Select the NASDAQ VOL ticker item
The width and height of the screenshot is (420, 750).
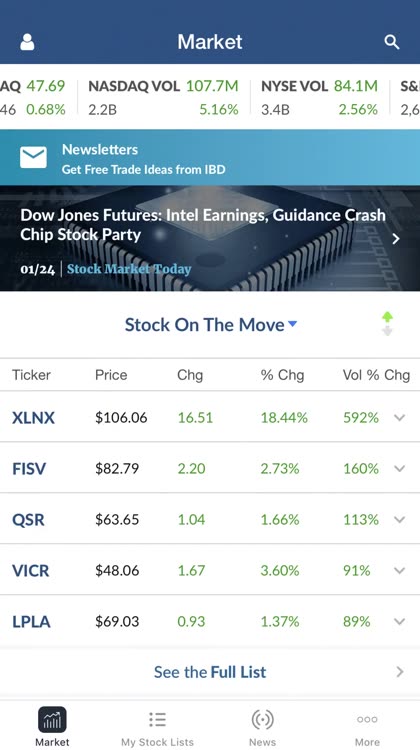[163, 98]
